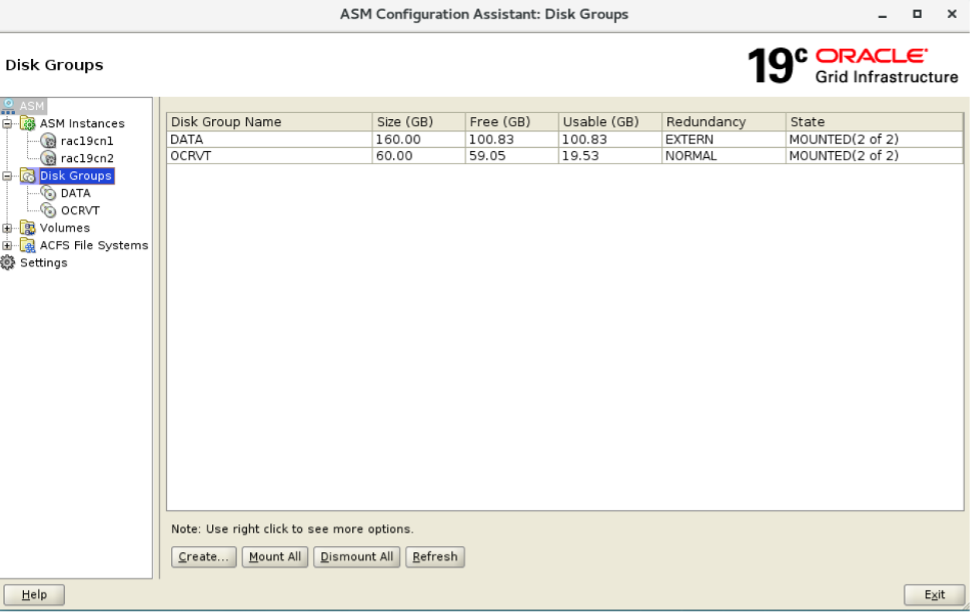Click the ACFS File Systems folder icon
The image size is (972, 613).
pos(28,245)
